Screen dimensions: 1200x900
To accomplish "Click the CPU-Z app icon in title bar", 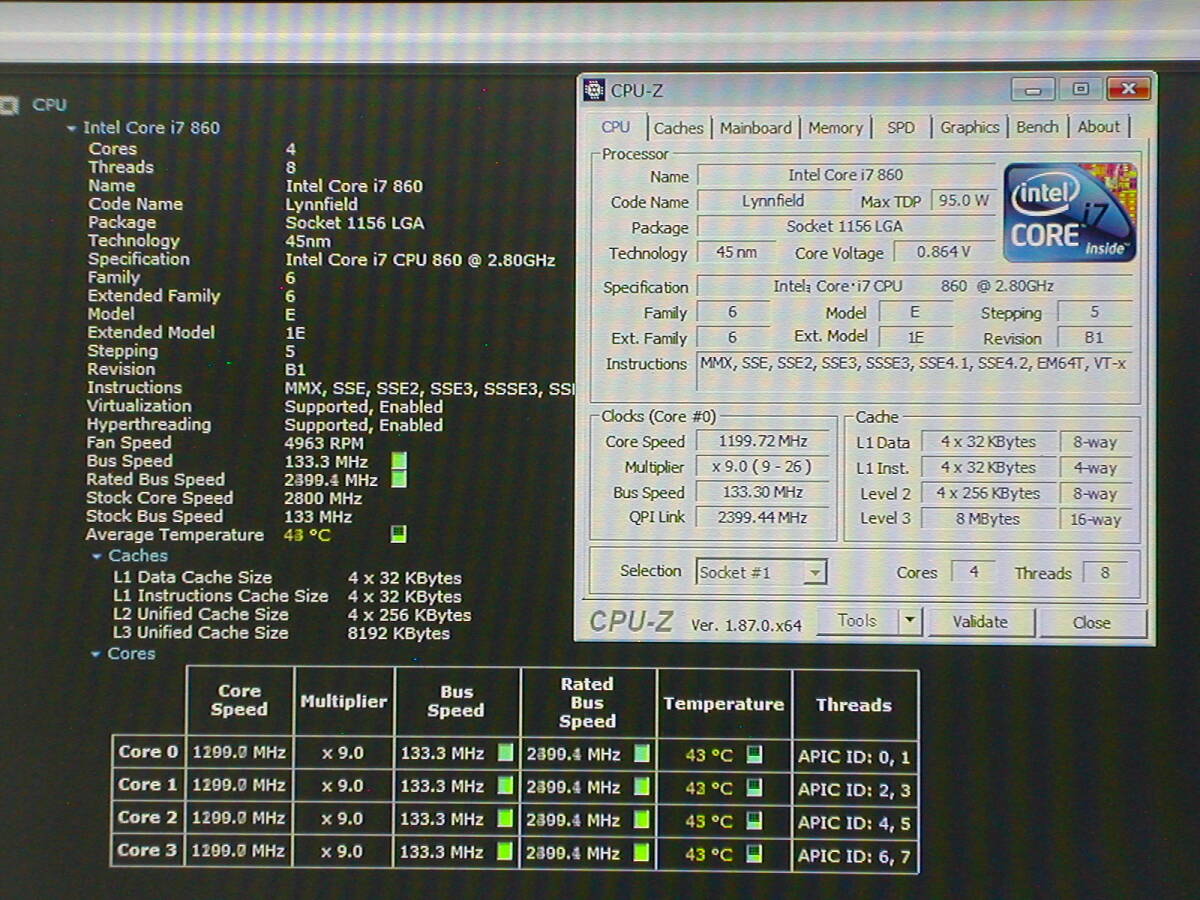I will (594, 90).
